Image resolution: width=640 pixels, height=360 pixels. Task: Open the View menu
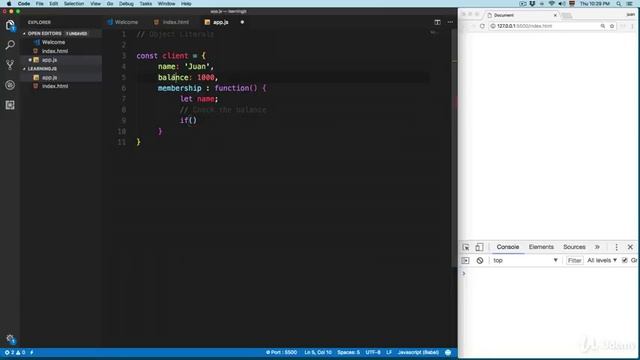pyautogui.click(x=96, y=4)
